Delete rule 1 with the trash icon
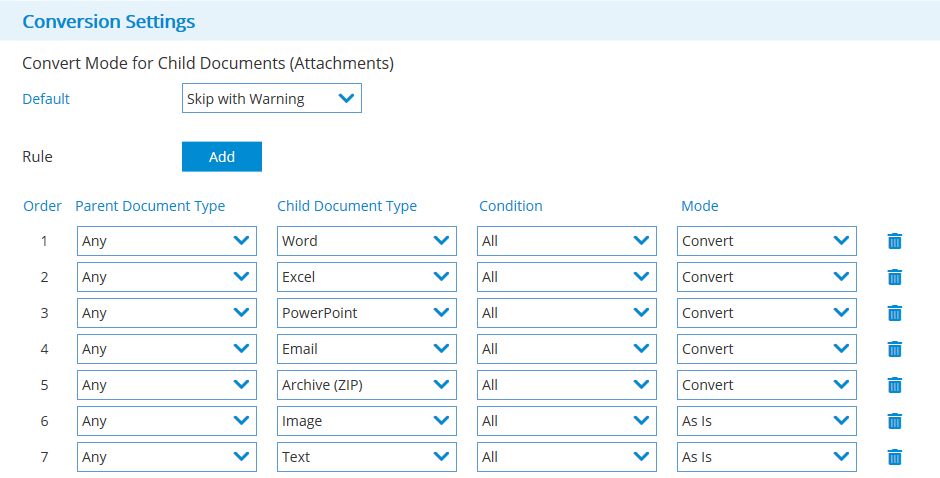Viewport: 940px width, 478px height. pyautogui.click(x=894, y=241)
